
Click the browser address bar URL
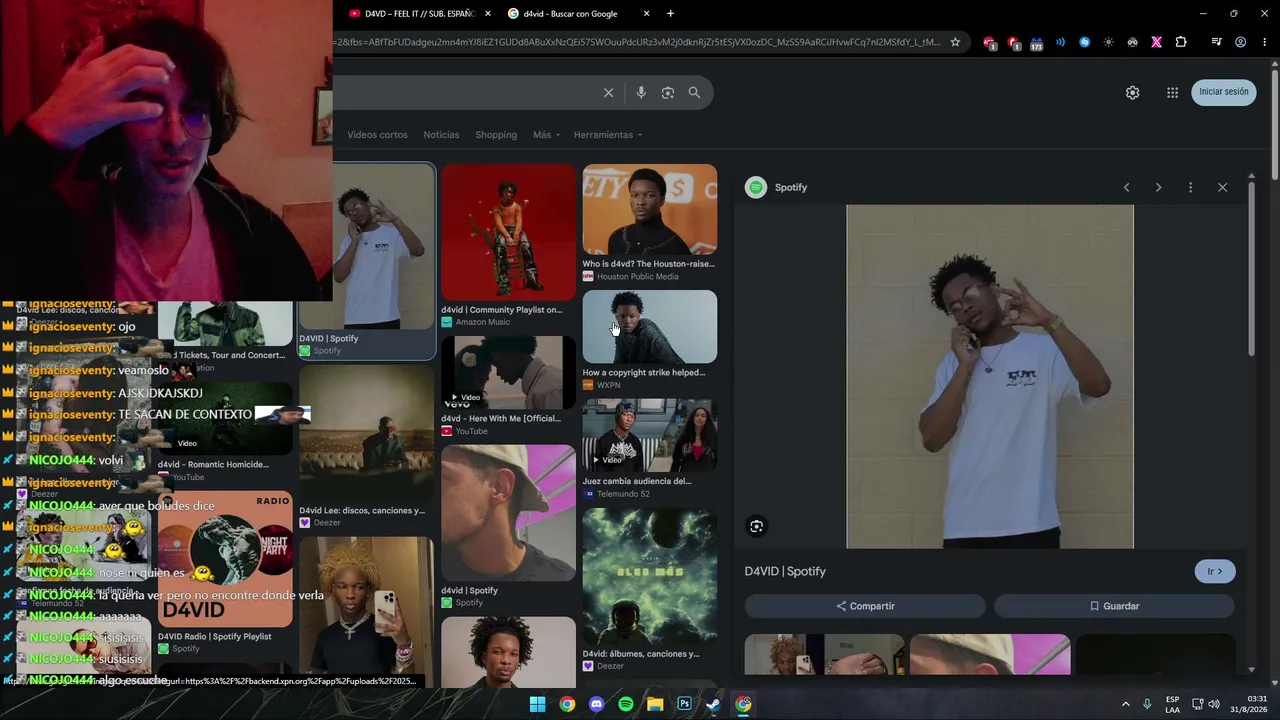click(638, 42)
